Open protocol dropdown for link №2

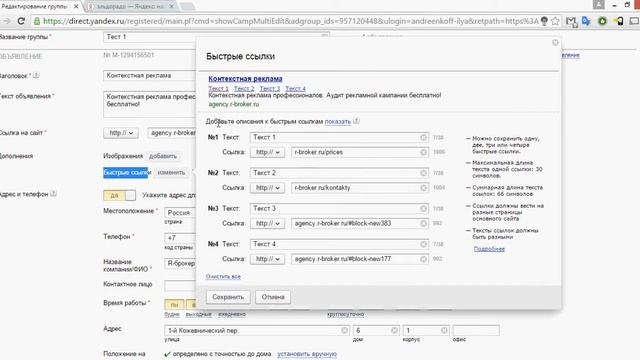[267, 188]
